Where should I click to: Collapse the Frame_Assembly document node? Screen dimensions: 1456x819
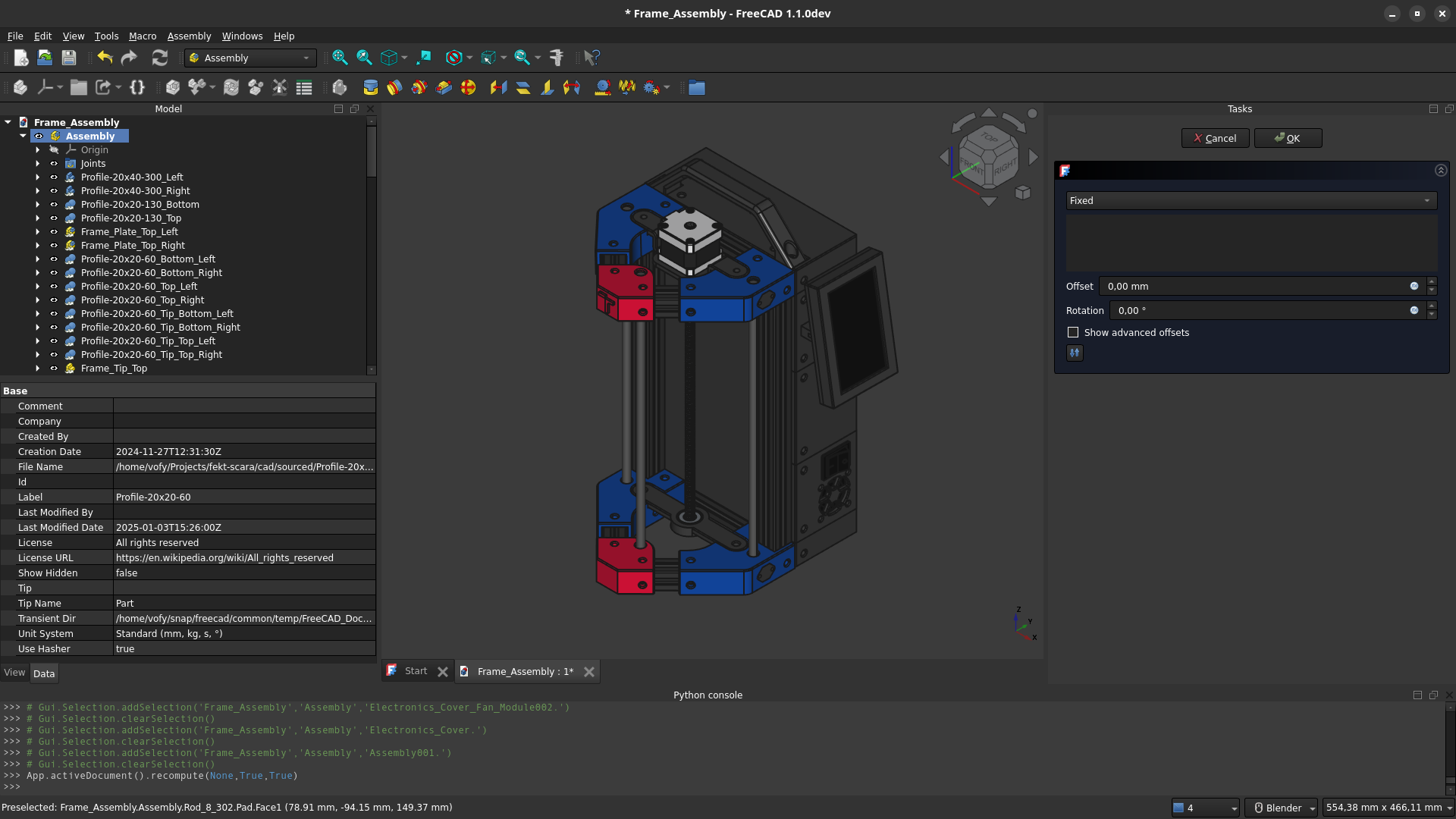8,122
